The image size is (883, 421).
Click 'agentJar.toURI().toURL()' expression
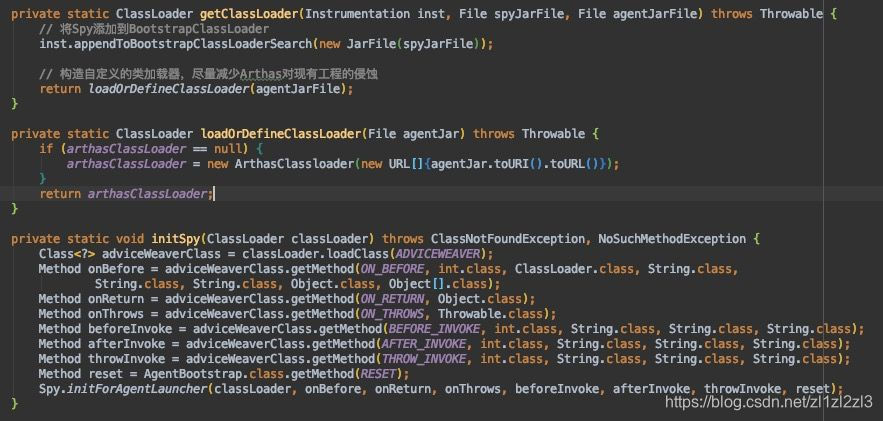pyautogui.click(x=514, y=164)
